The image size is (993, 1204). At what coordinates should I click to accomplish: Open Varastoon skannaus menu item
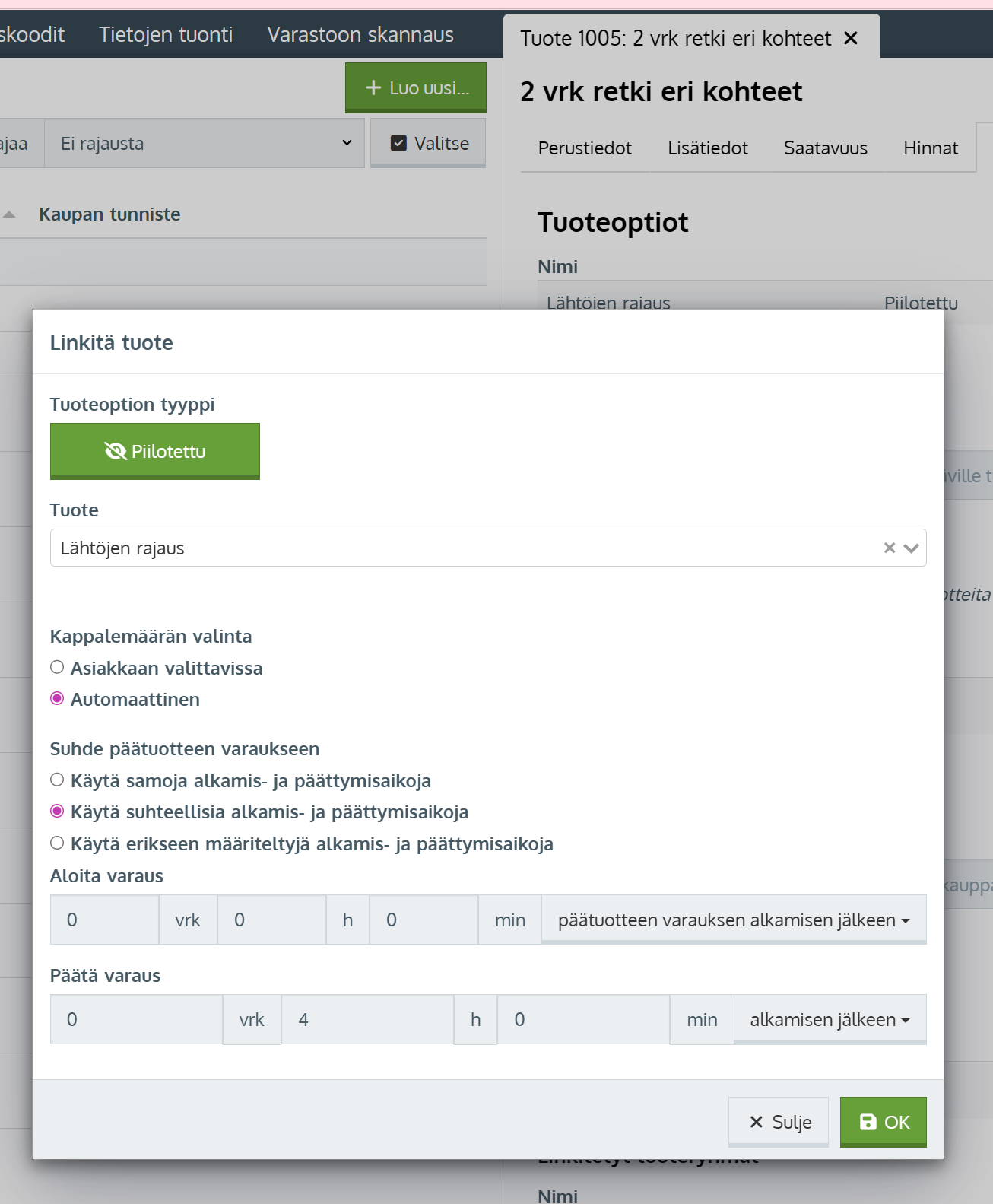pyautogui.click(x=360, y=34)
